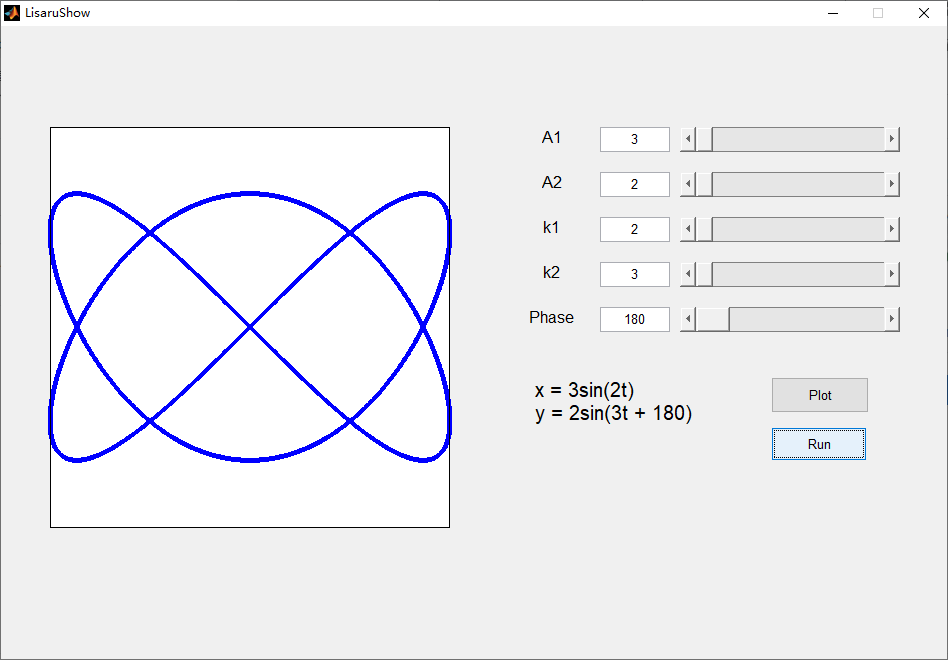Click the A2 slider left arrow
Image resolution: width=948 pixels, height=660 pixels.
(x=688, y=184)
